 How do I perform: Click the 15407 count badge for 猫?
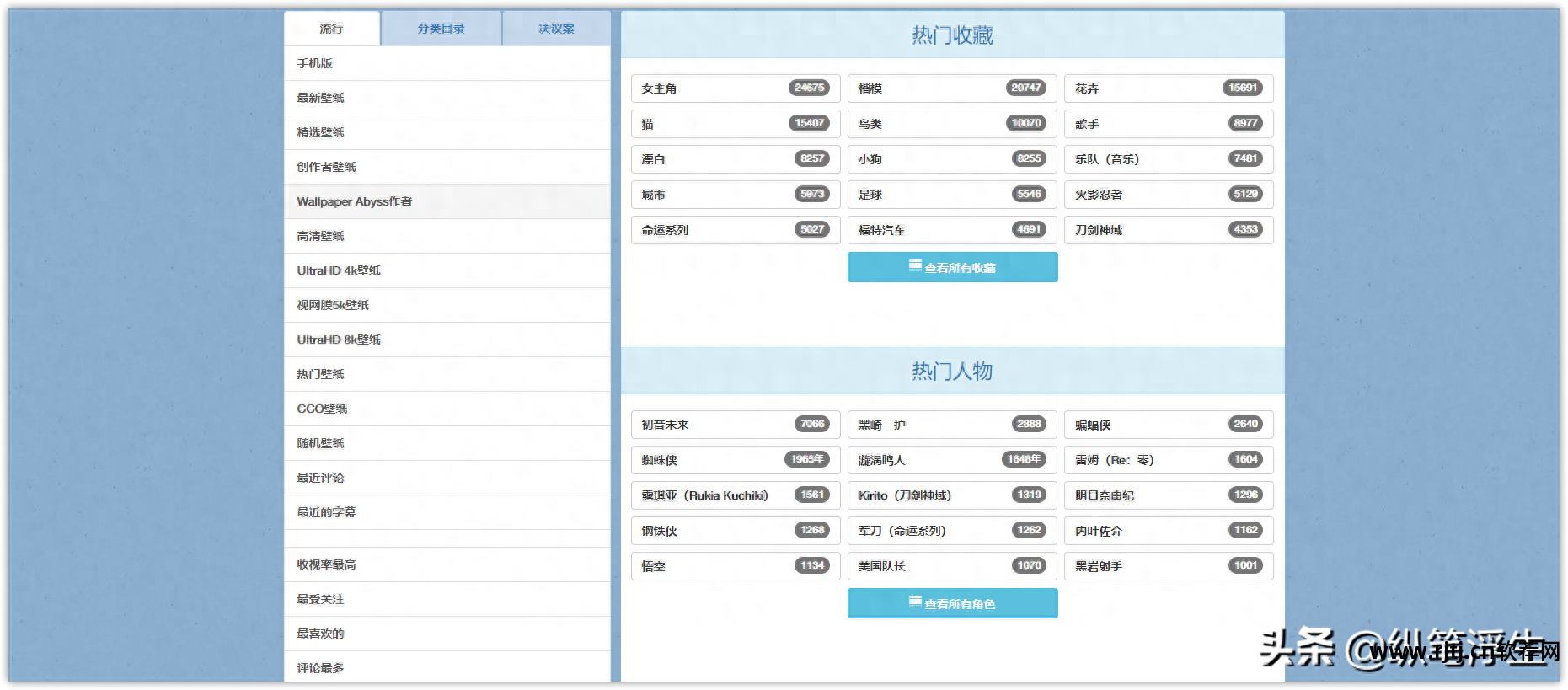point(809,124)
